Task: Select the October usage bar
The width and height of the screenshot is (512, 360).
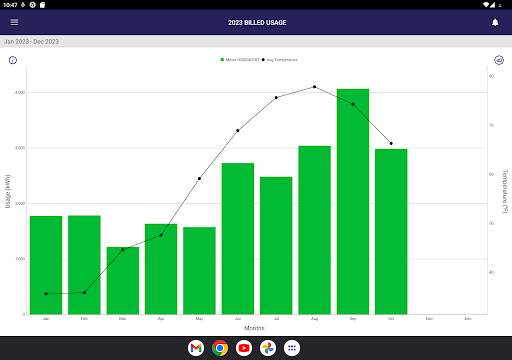Action: (x=391, y=231)
